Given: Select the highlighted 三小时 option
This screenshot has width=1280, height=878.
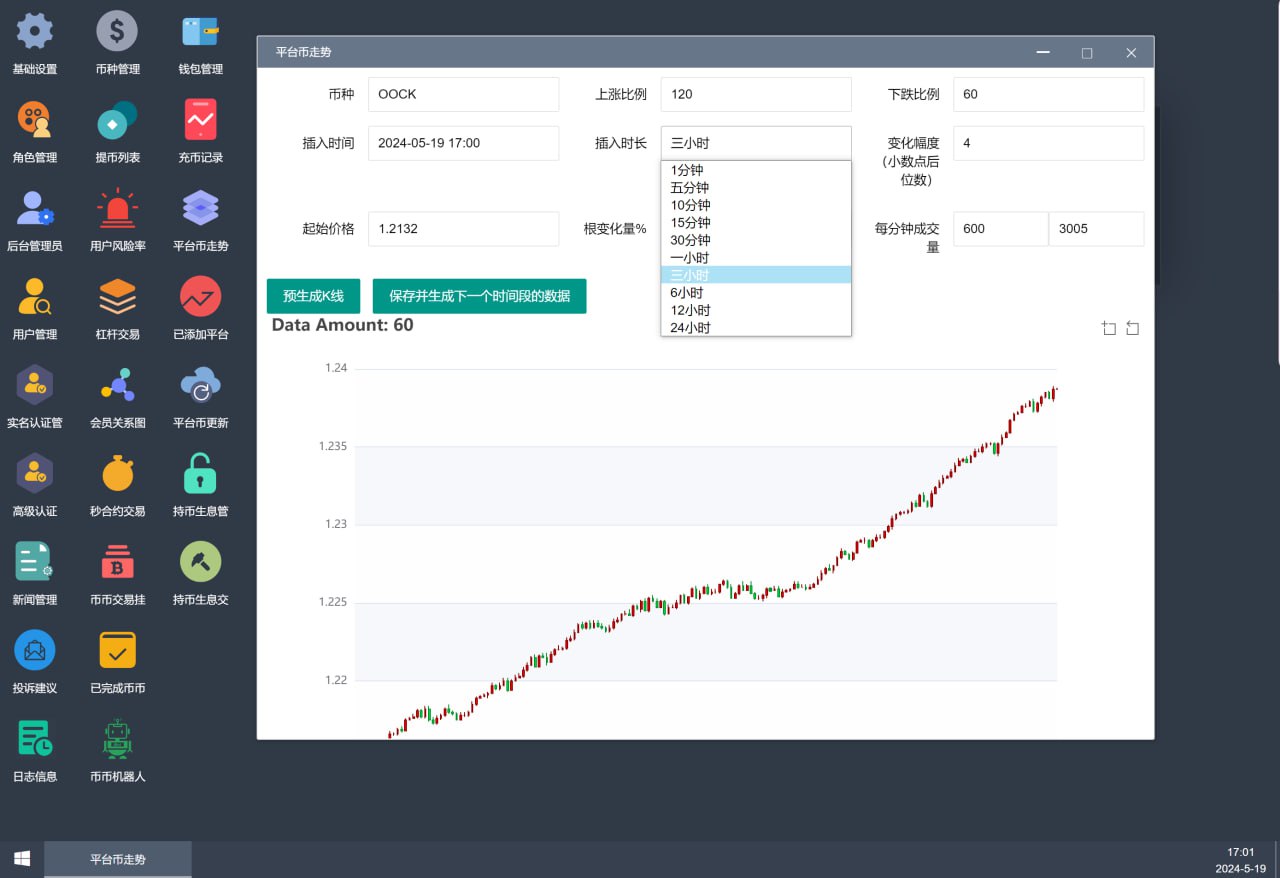Looking at the screenshot, I should click(x=756, y=275).
